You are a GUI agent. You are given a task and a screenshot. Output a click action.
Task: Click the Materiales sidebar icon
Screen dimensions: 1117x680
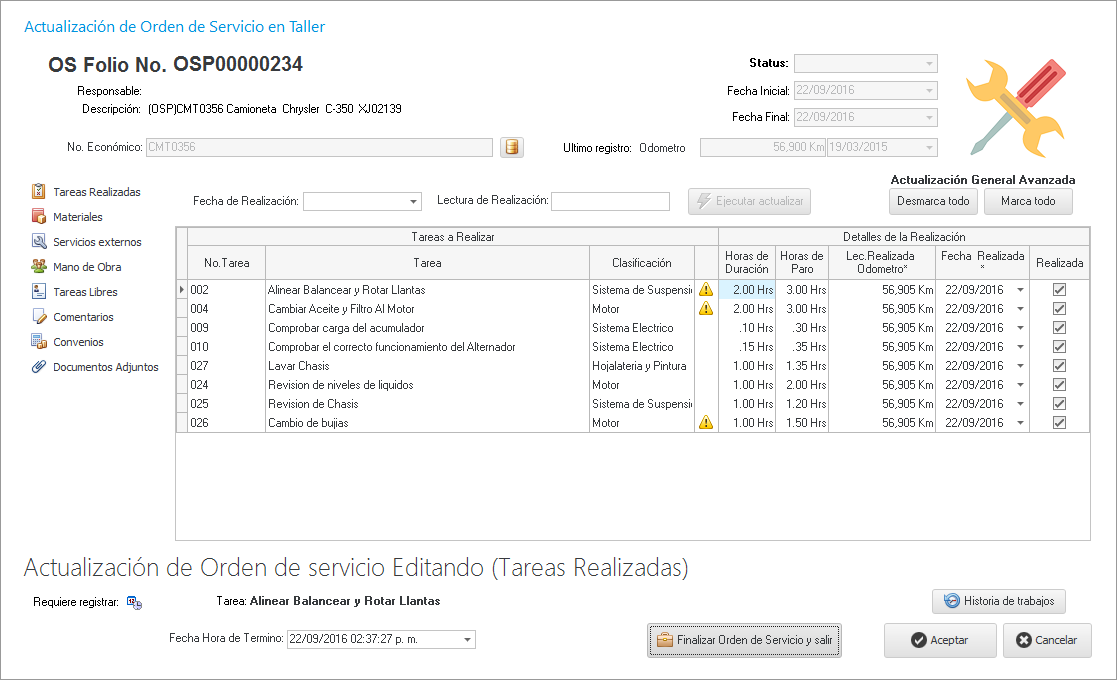39,216
